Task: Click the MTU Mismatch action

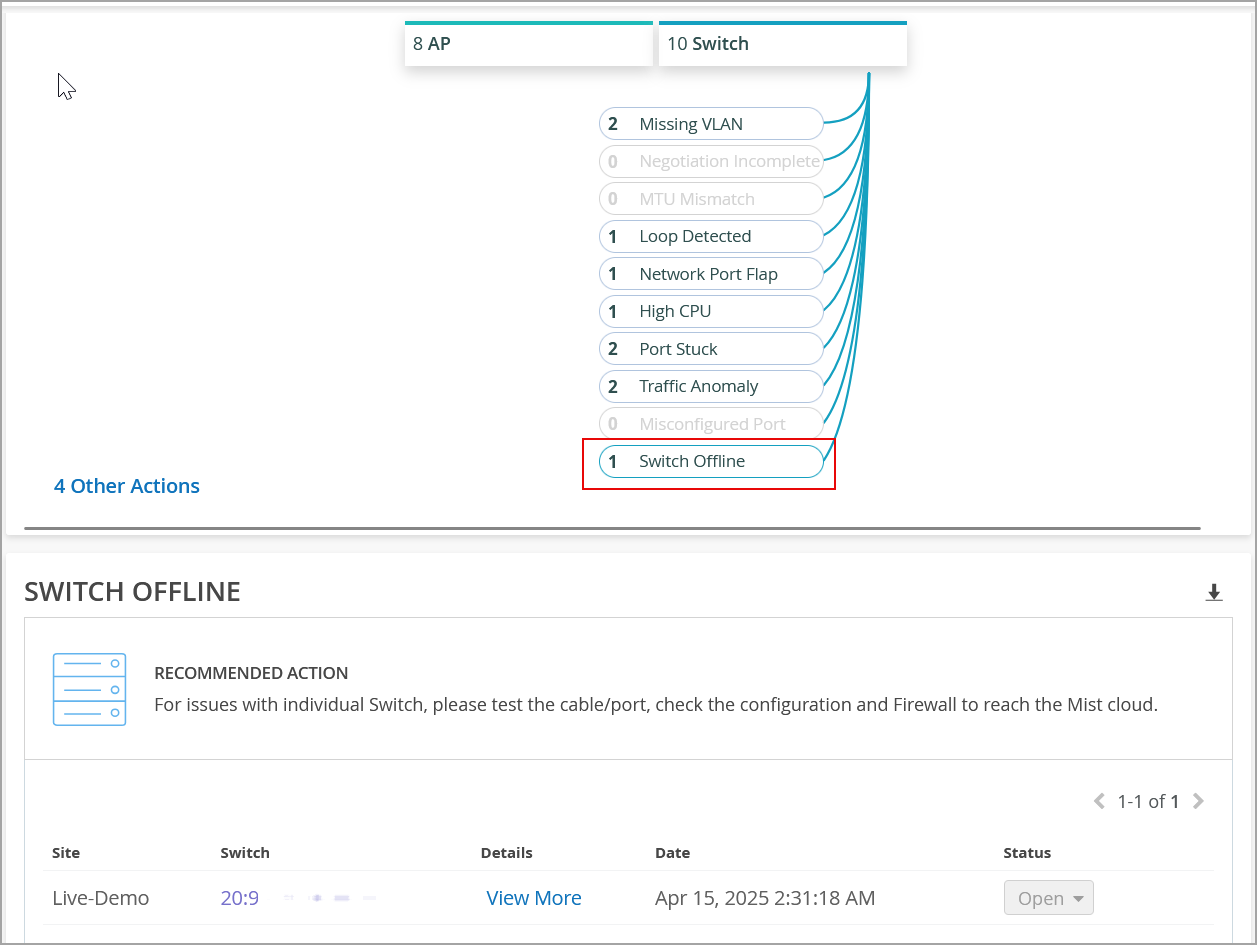Action: 710,199
